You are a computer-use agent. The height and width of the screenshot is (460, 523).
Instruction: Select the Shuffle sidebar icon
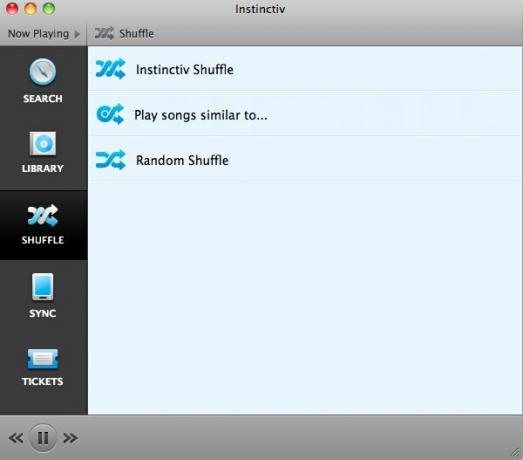pyautogui.click(x=43, y=215)
